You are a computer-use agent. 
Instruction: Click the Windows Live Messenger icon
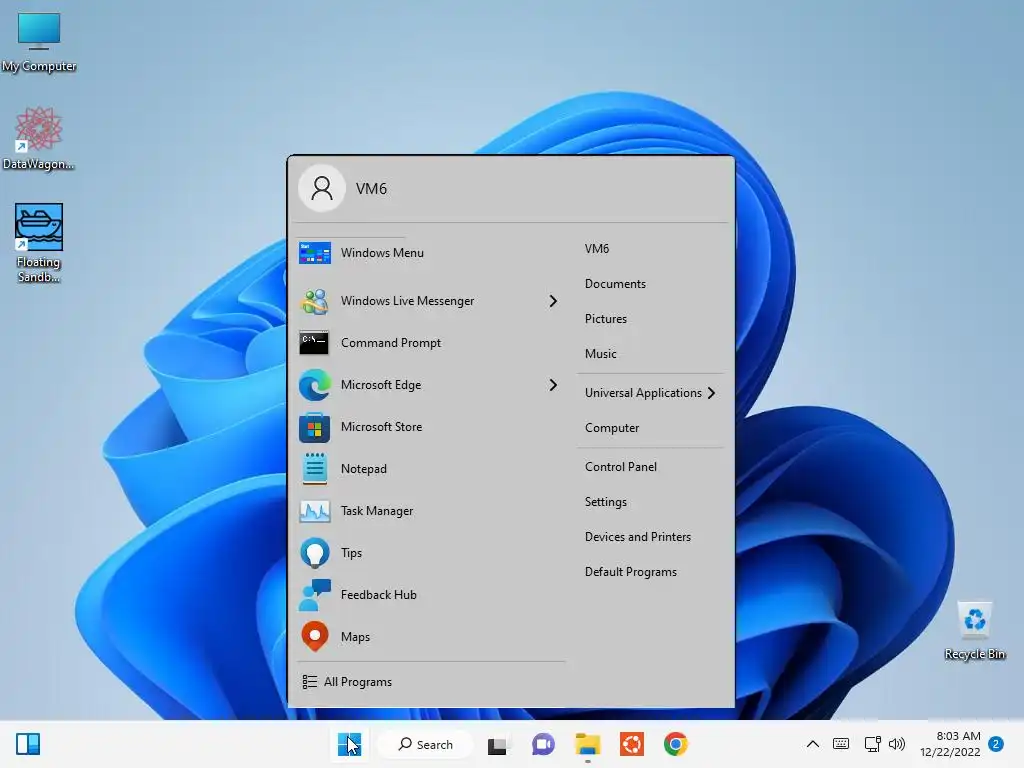[x=314, y=301]
